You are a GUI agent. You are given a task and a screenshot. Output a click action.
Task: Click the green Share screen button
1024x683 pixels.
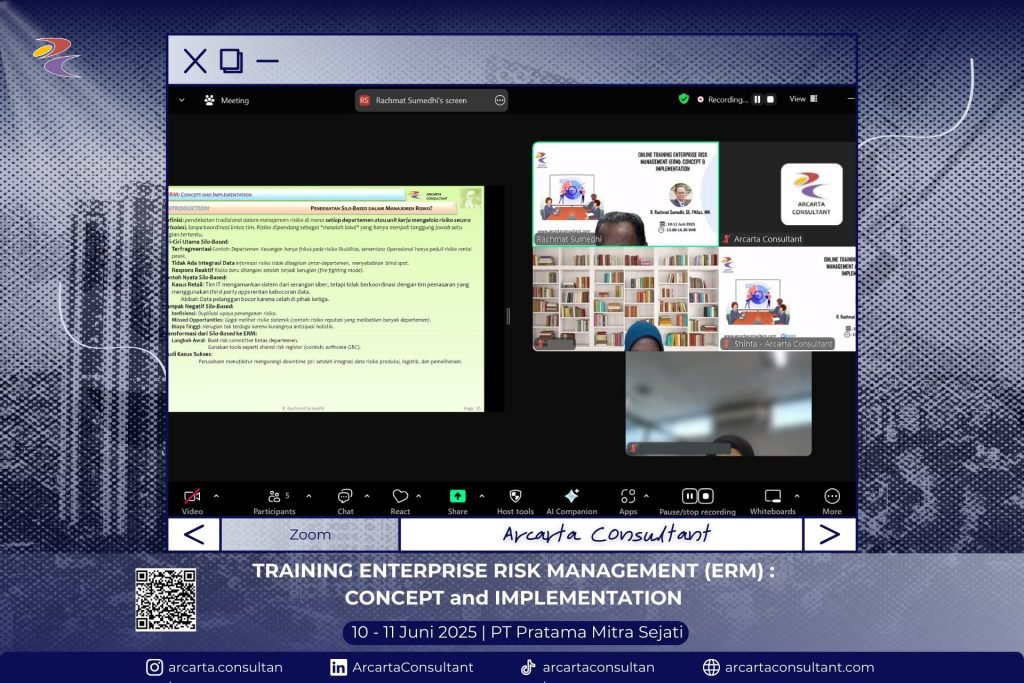click(x=457, y=497)
